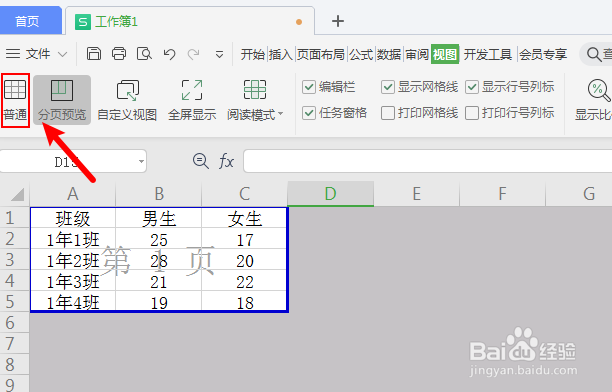Image resolution: width=612 pixels, height=392 pixels.
Task: Select column C header
Action: [x=244, y=194]
